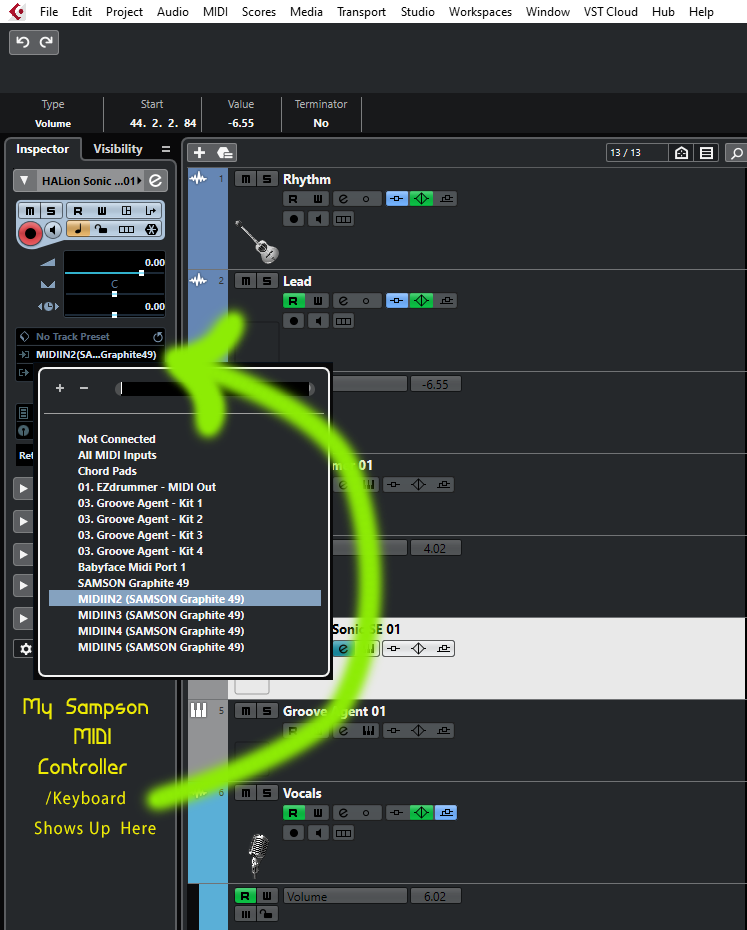Screen dimensions: 747x930
Task: Select Babyface Midi Port 1 input
Action: click(185, 567)
